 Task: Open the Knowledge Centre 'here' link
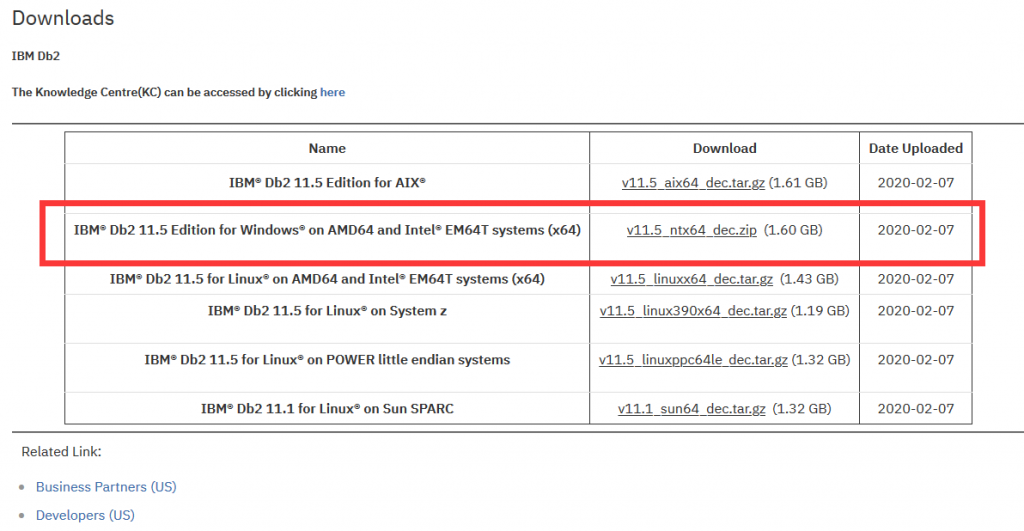click(332, 92)
